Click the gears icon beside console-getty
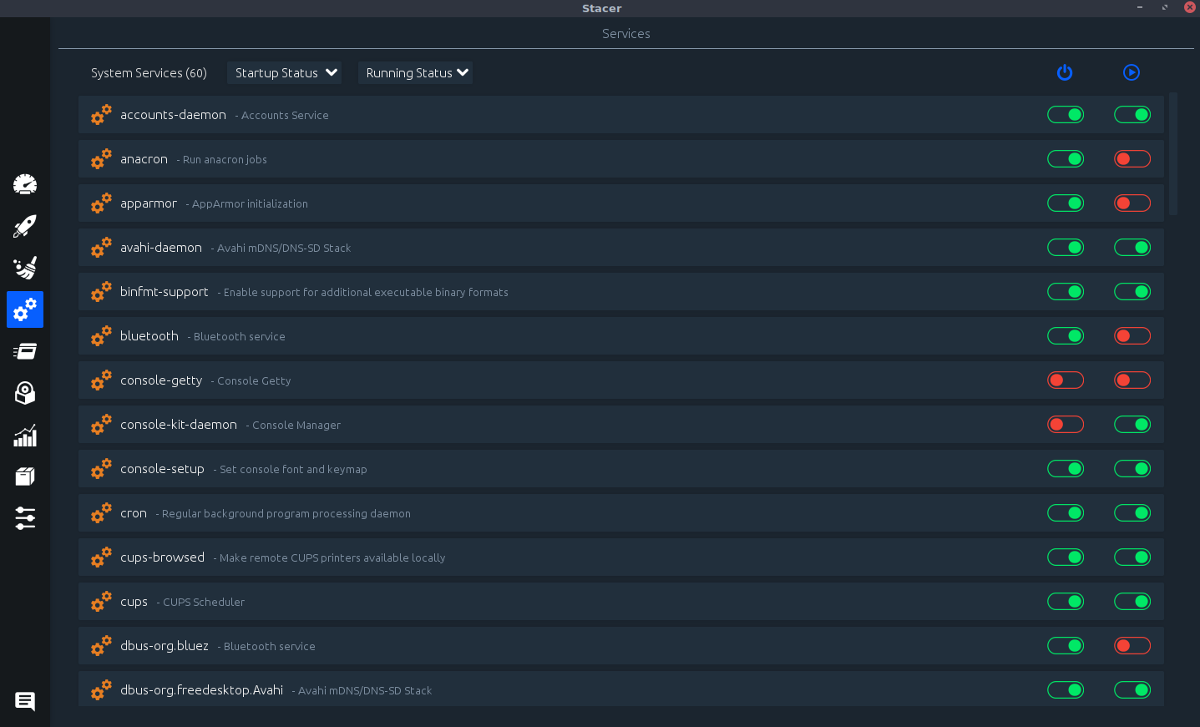The height and width of the screenshot is (727, 1200). pyautogui.click(x=101, y=380)
